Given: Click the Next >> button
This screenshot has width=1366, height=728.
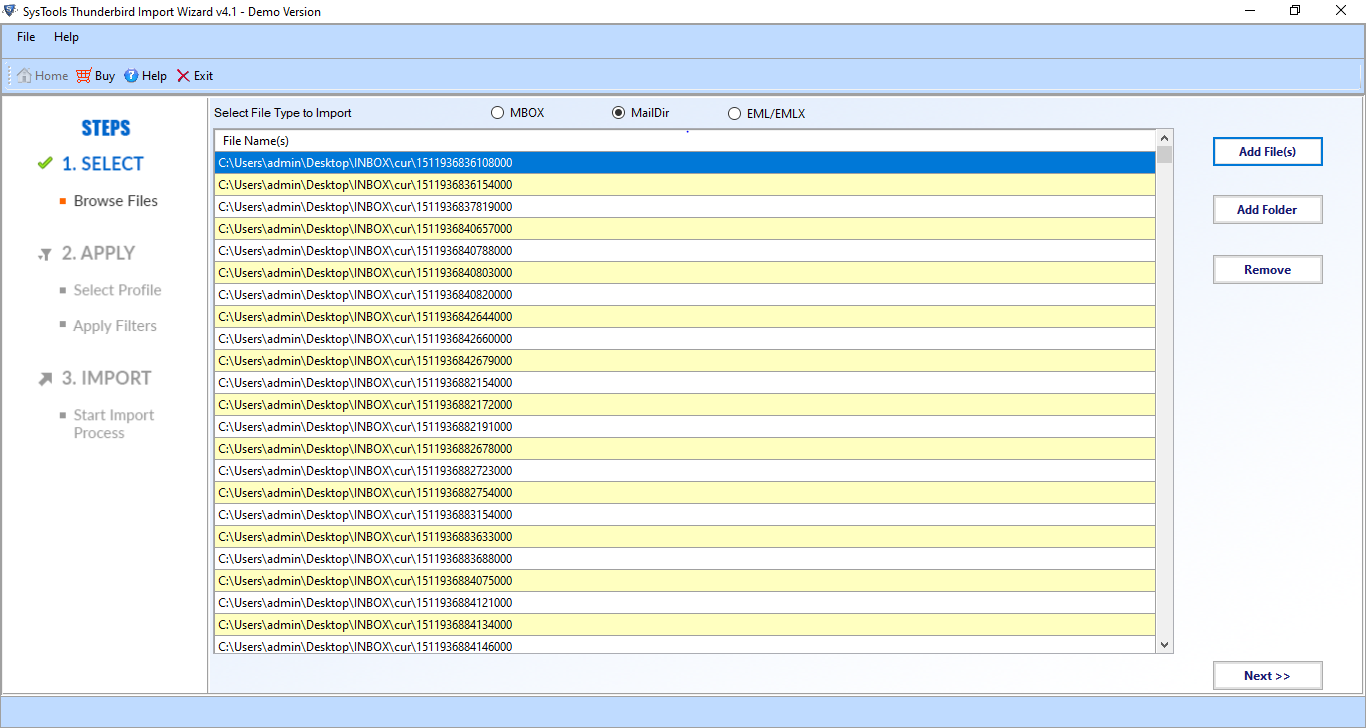Looking at the screenshot, I should pos(1267,676).
